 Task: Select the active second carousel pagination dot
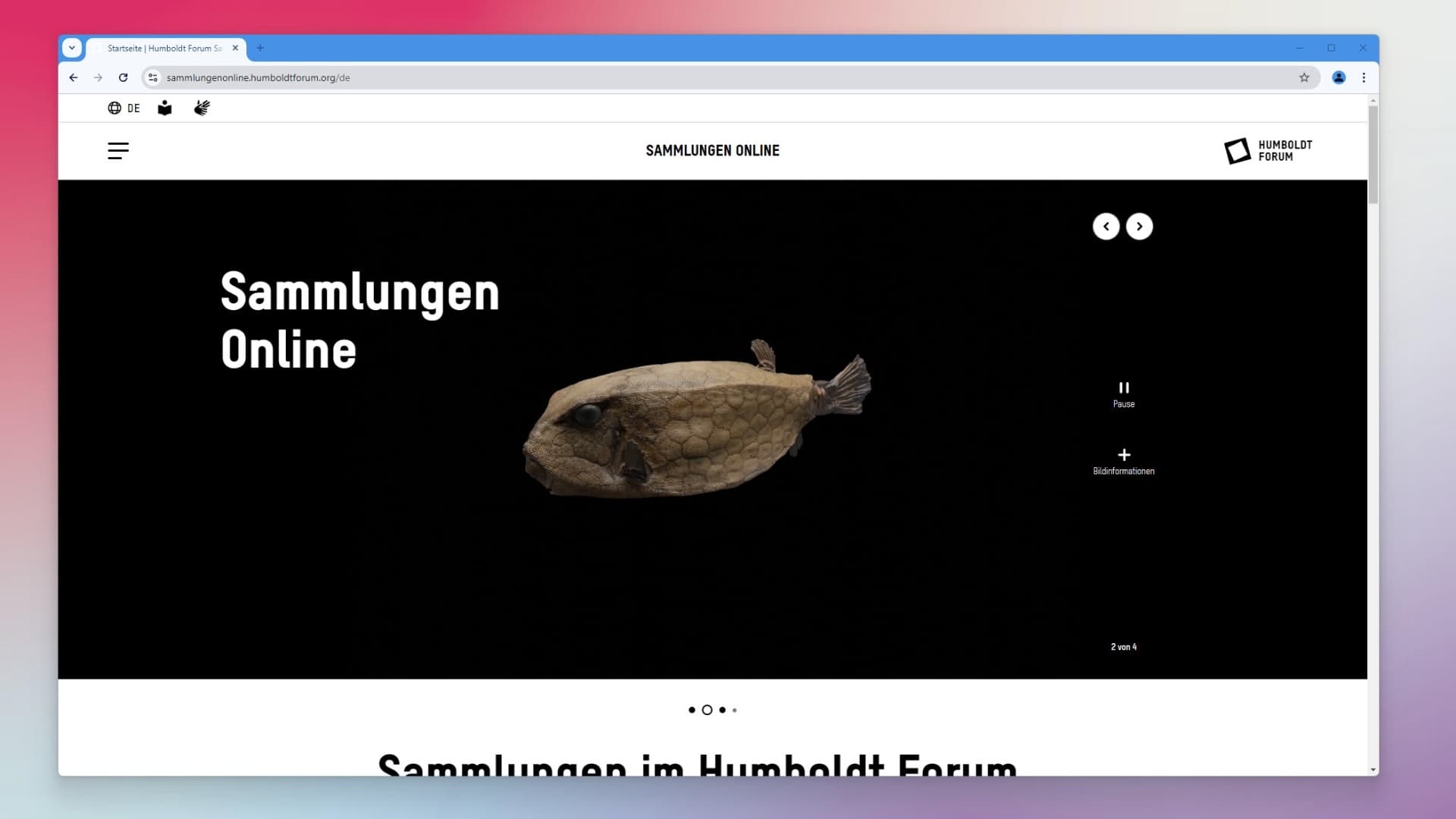point(707,711)
